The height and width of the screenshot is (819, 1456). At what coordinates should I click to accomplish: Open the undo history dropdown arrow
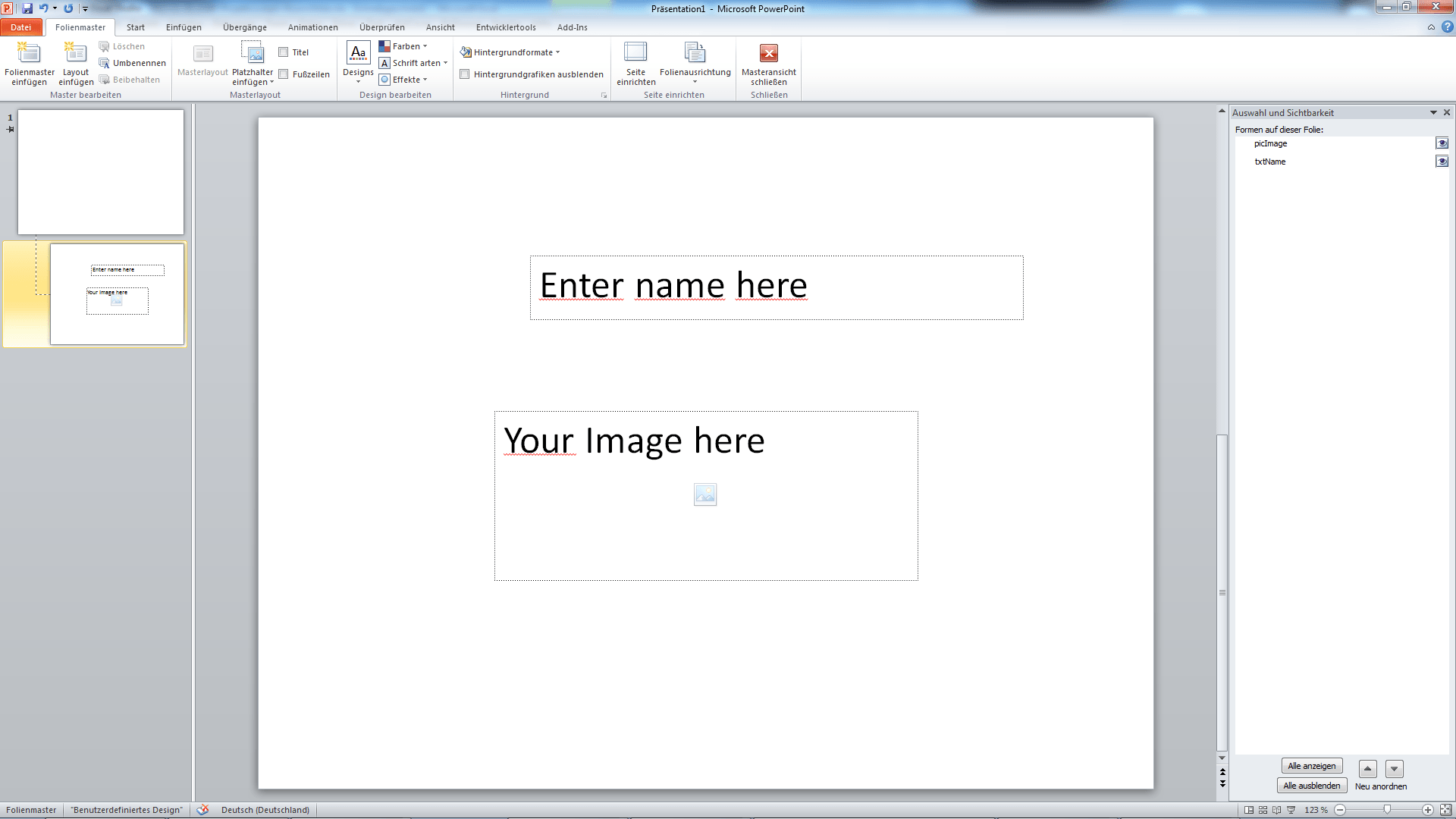(55, 8)
